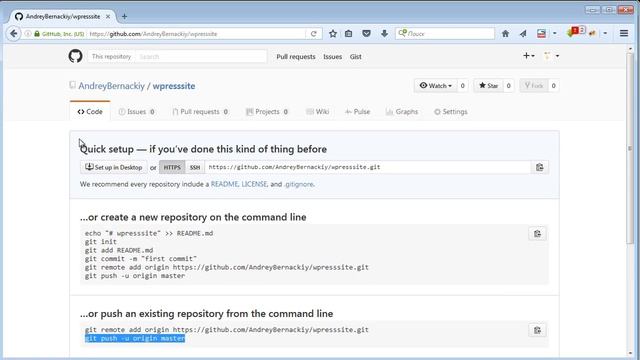
Task: Click the repository clone URL field
Action: (x=368, y=167)
